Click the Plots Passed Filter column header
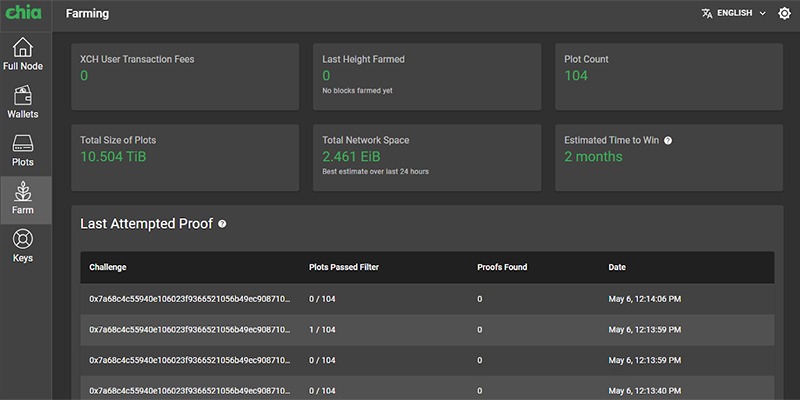Image resolution: width=800 pixels, height=400 pixels. [x=344, y=267]
